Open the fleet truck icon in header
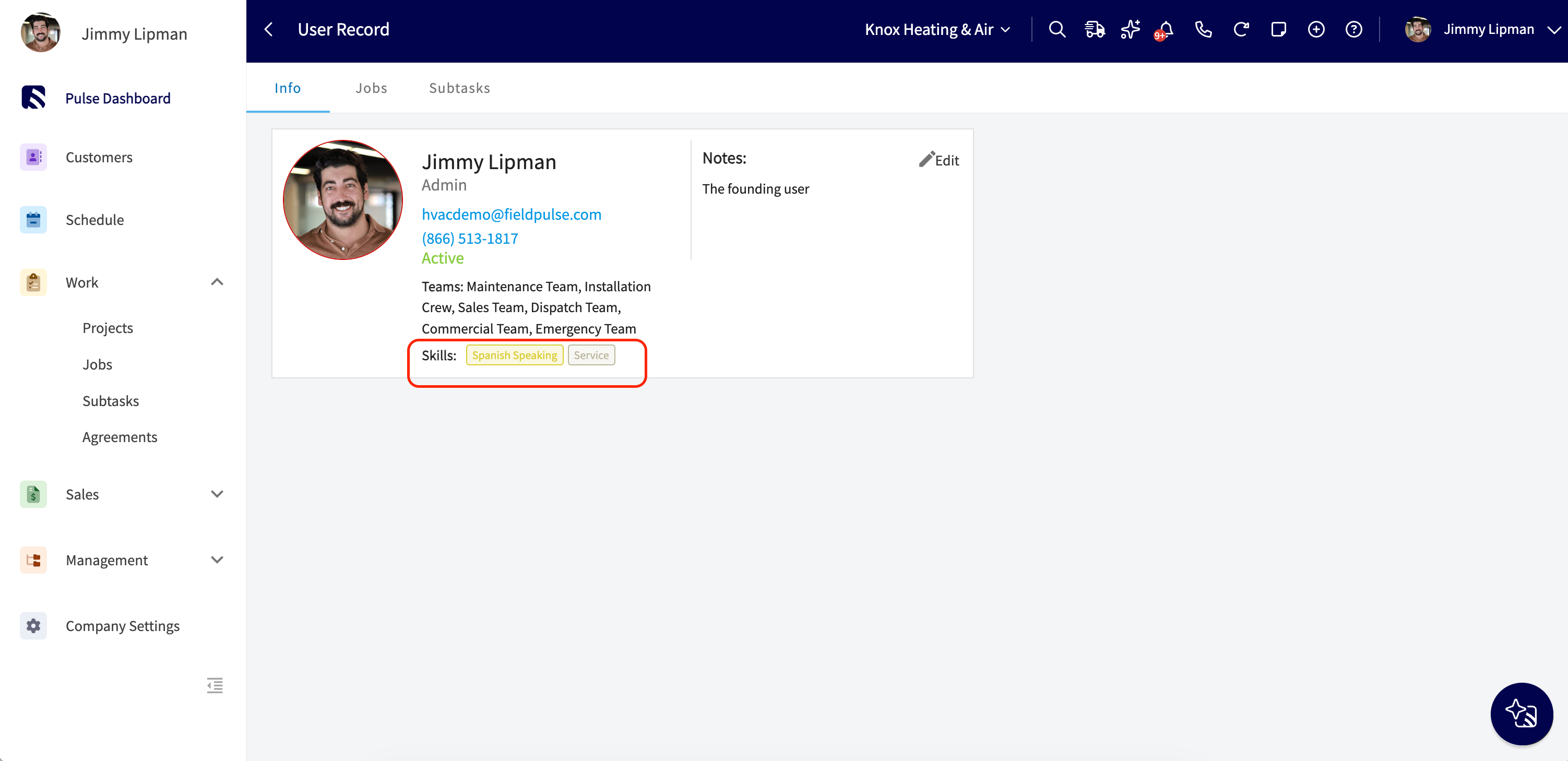 (1095, 29)
